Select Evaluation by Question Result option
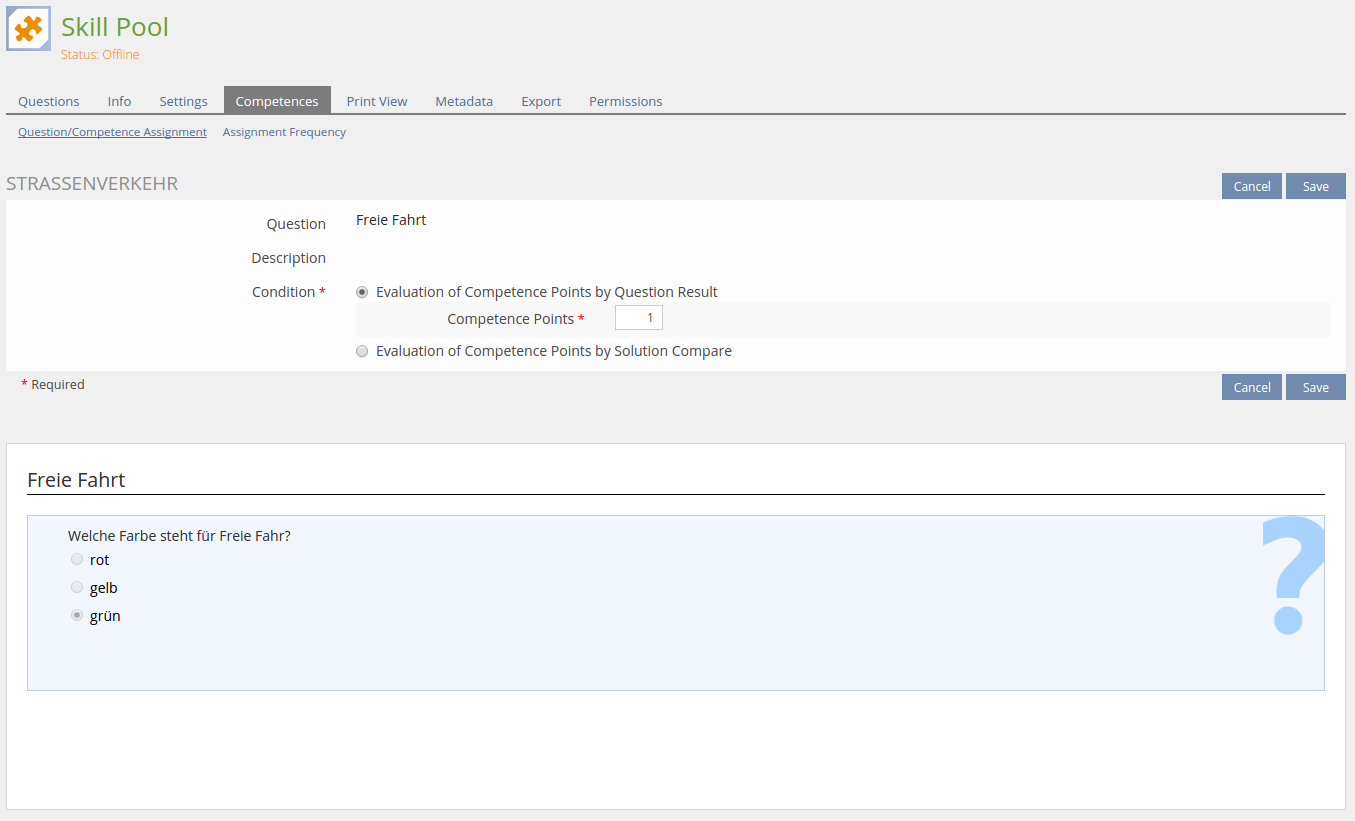The height and width of the screenshot is (821, 1355). (x=362, y=292)
